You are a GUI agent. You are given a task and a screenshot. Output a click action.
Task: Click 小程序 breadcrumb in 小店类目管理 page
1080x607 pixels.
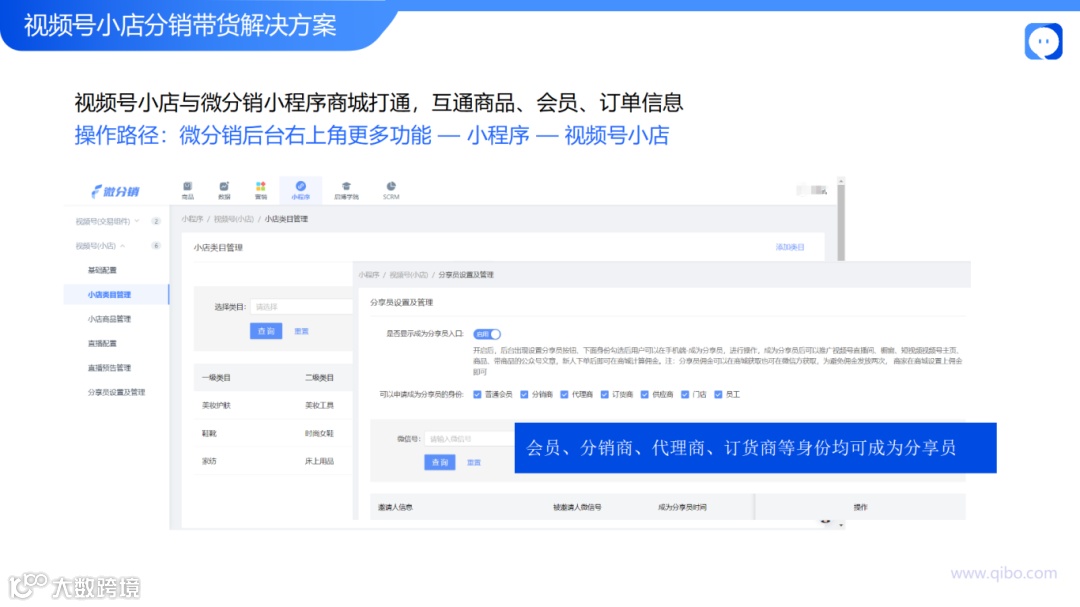coord(192,219)
